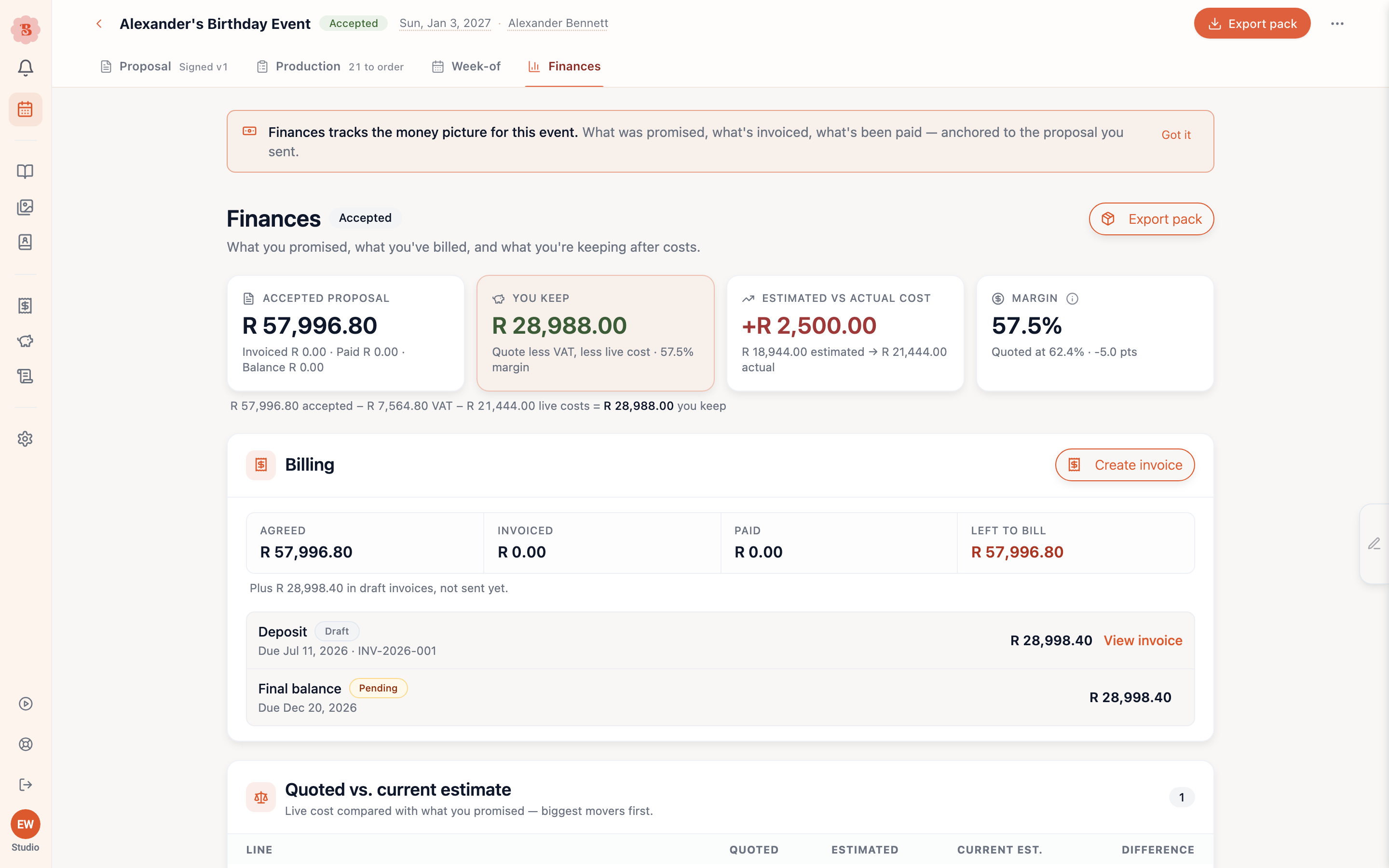Viewport: 1389px width, 868px height.
Task: Select the Deposit Draft invoice row
Action: click(x=721, y=641)
